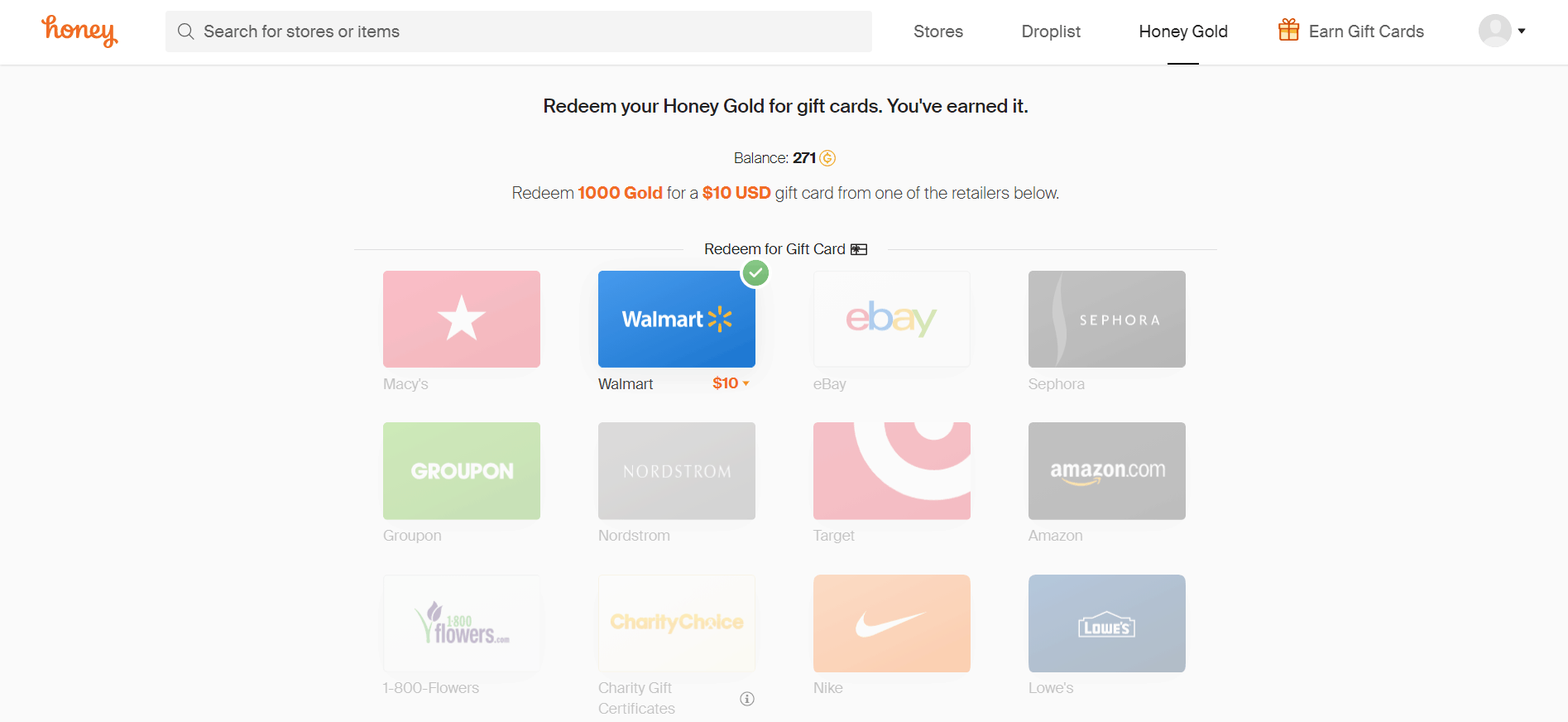Screen dimensions: 1568x722
Task: Select the Macy's star gift card
Action: [x=461, y=319]
